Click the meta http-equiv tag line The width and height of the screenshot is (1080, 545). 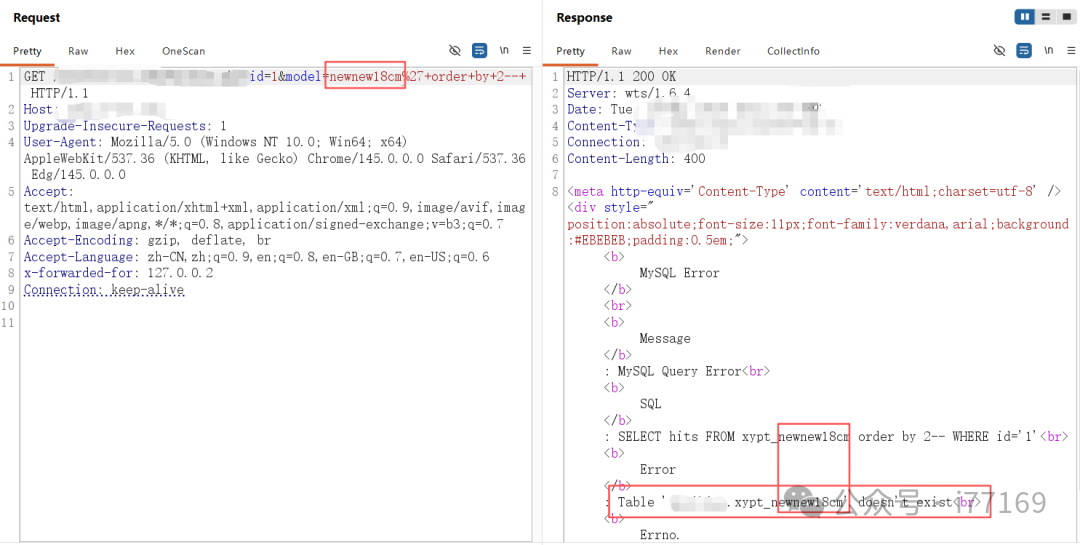pyautogui.click(x=814, y=192)
